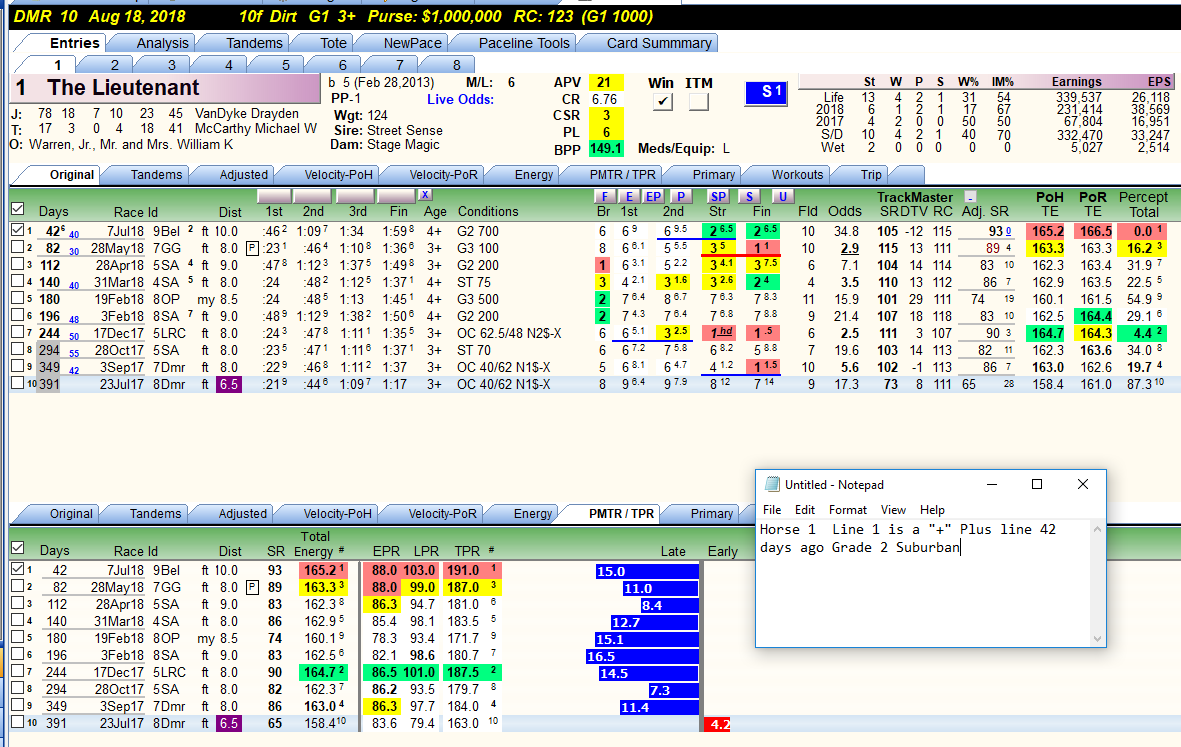Click the small X button above Age
Image resolution: width=1181 pixels, height=747 pixels.
(425, 195)
